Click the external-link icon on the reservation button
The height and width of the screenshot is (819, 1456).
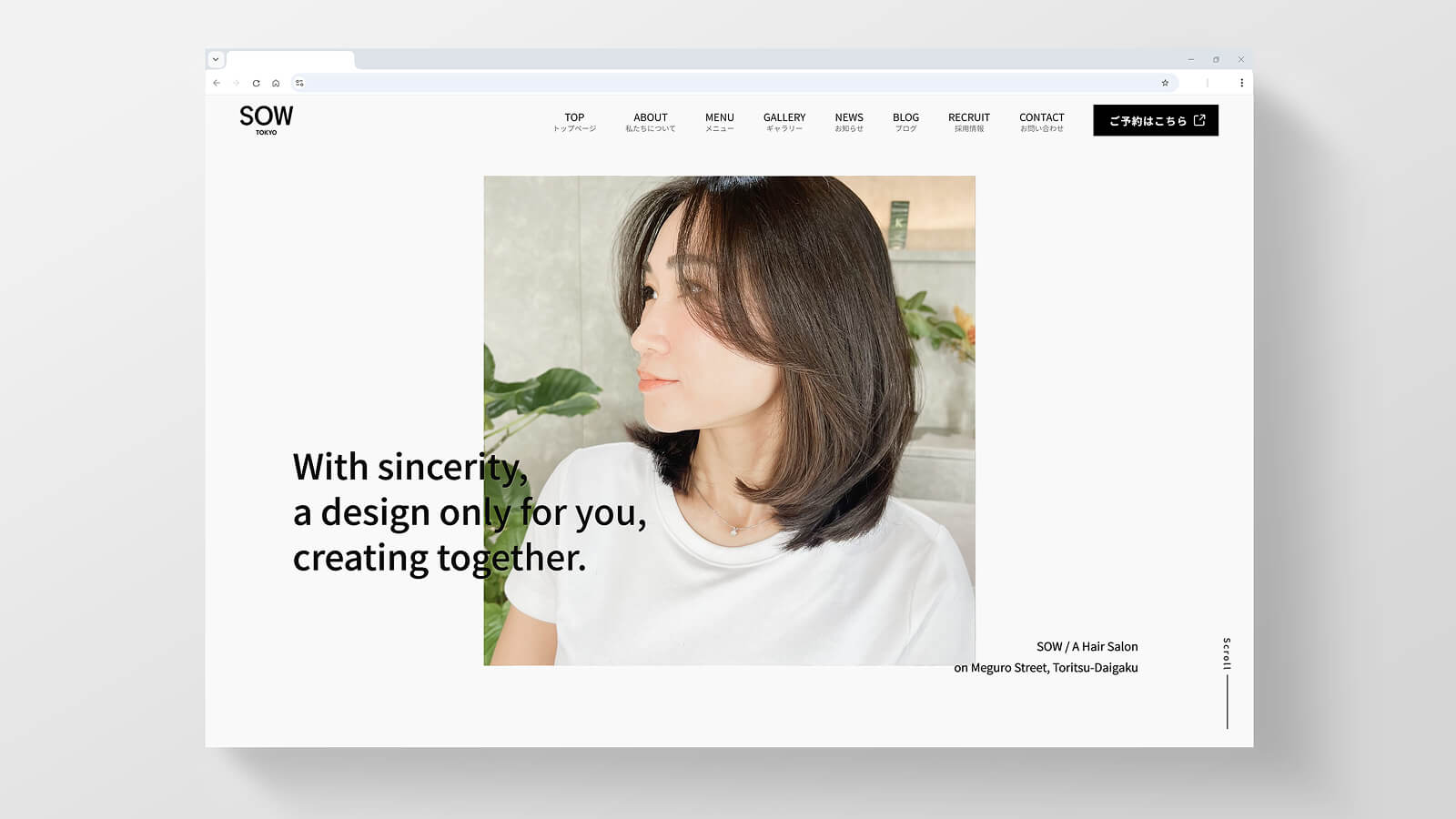tap(1199, 119)
